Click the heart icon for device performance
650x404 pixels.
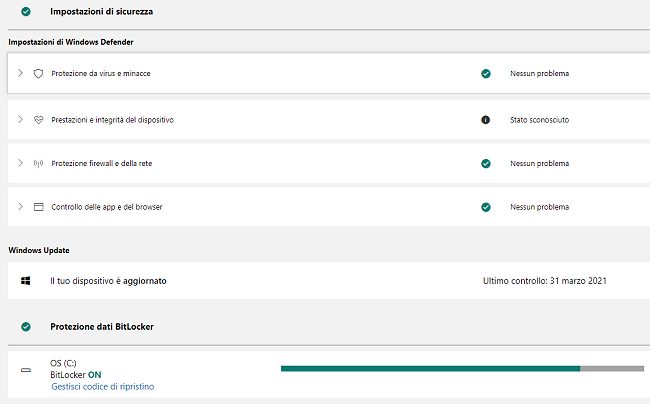39,119
